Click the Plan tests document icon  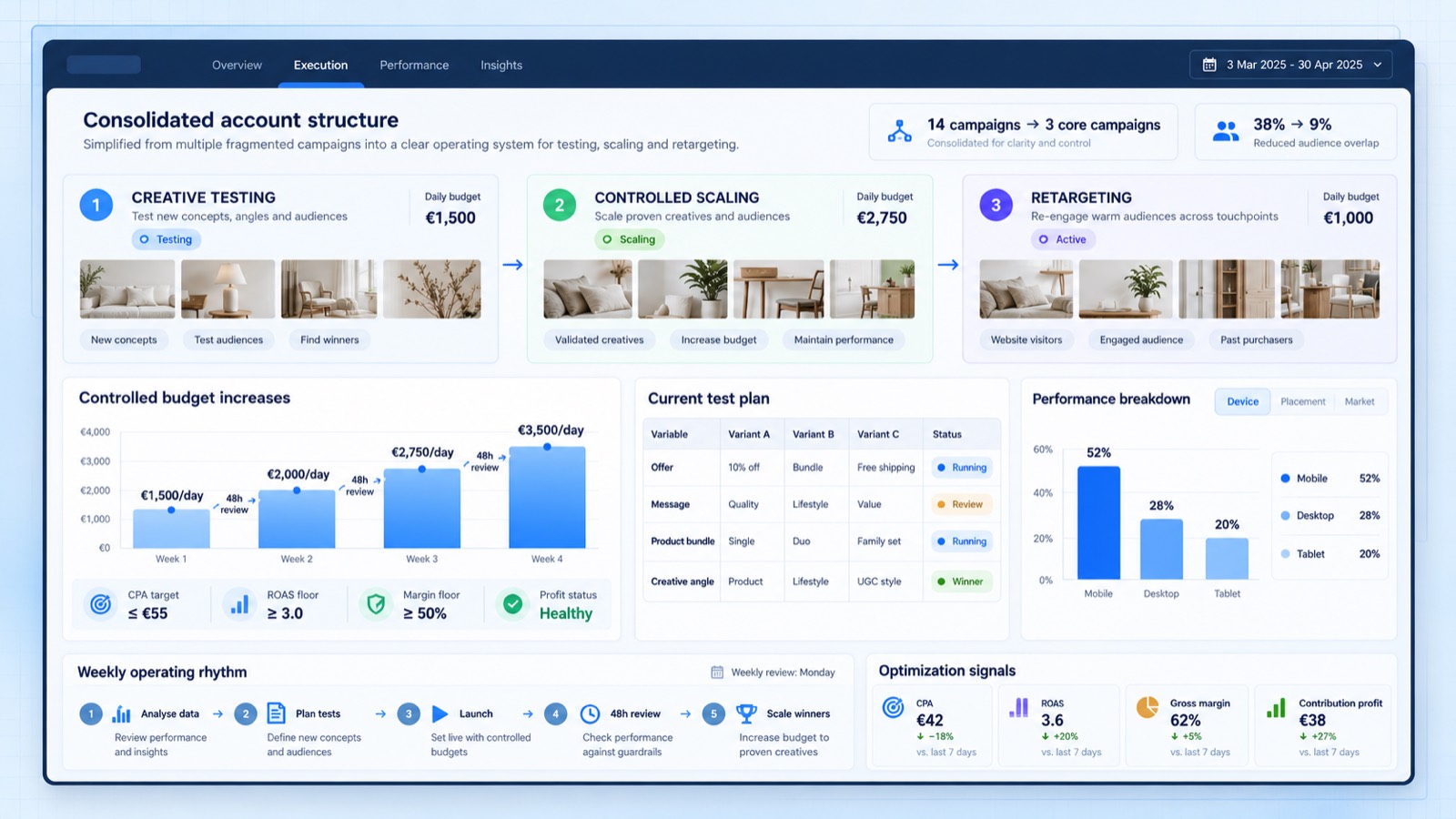276,713
